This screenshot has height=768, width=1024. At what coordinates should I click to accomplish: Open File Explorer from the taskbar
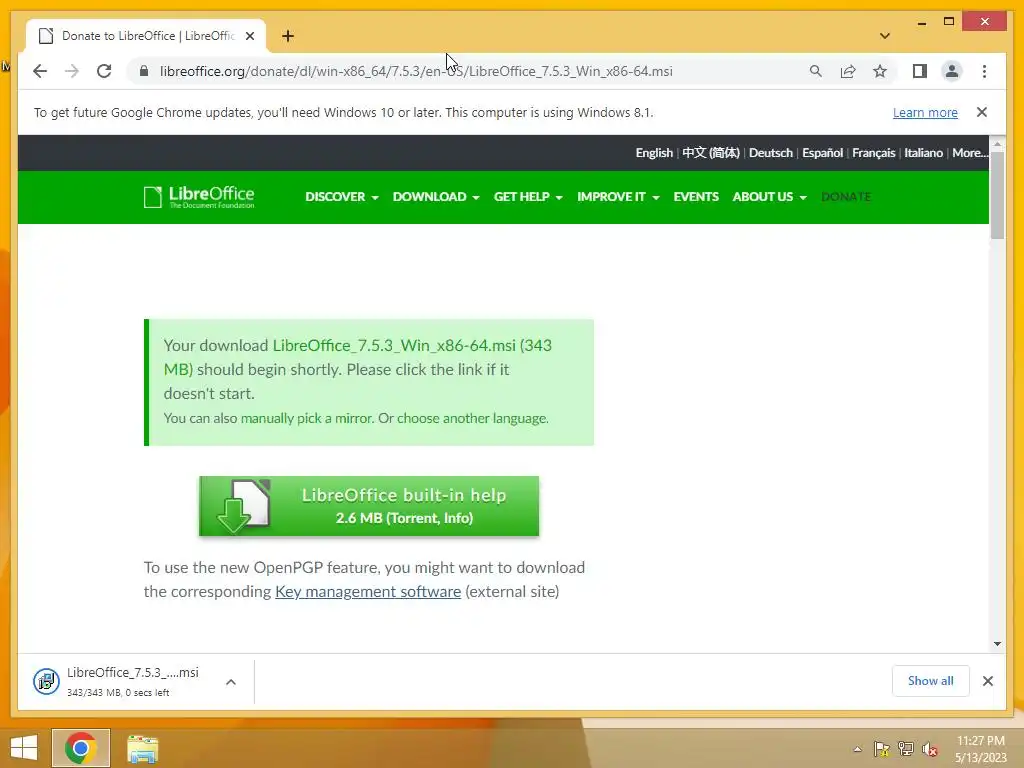tap(142, 748)
